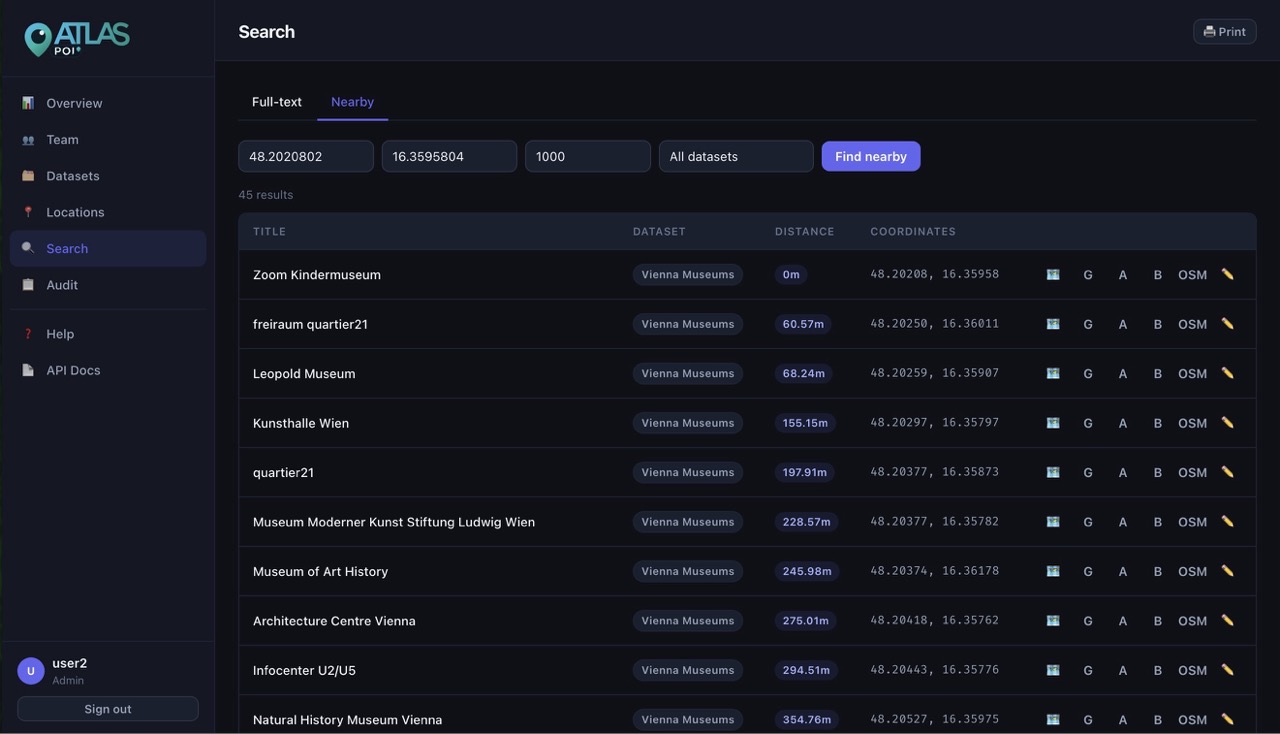Screen dimensions: 1280x734
Task: Open map icon for Museum of Art History
Action: tap(1052, 571)
